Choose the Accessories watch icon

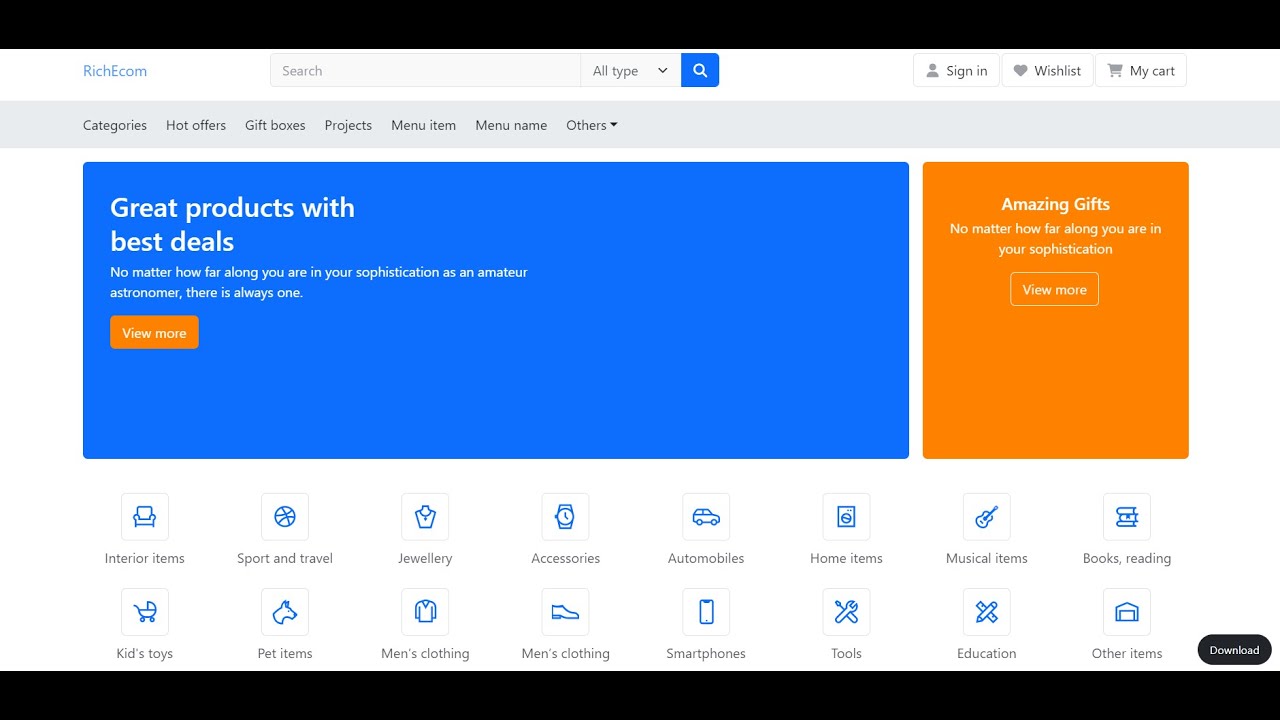[566, 517]
